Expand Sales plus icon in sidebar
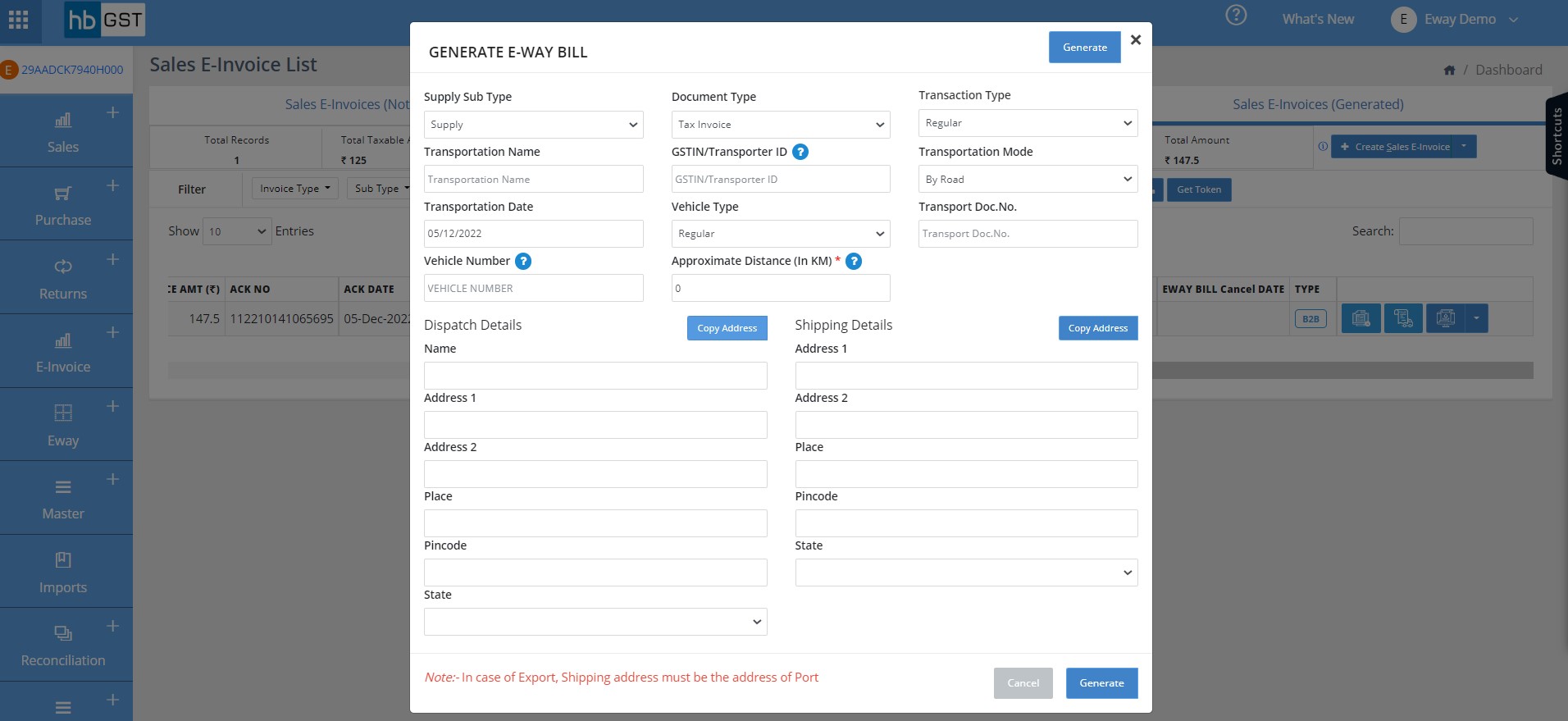Image resolution: width=1568 pixels, height=721 pixels. (113, 112)
